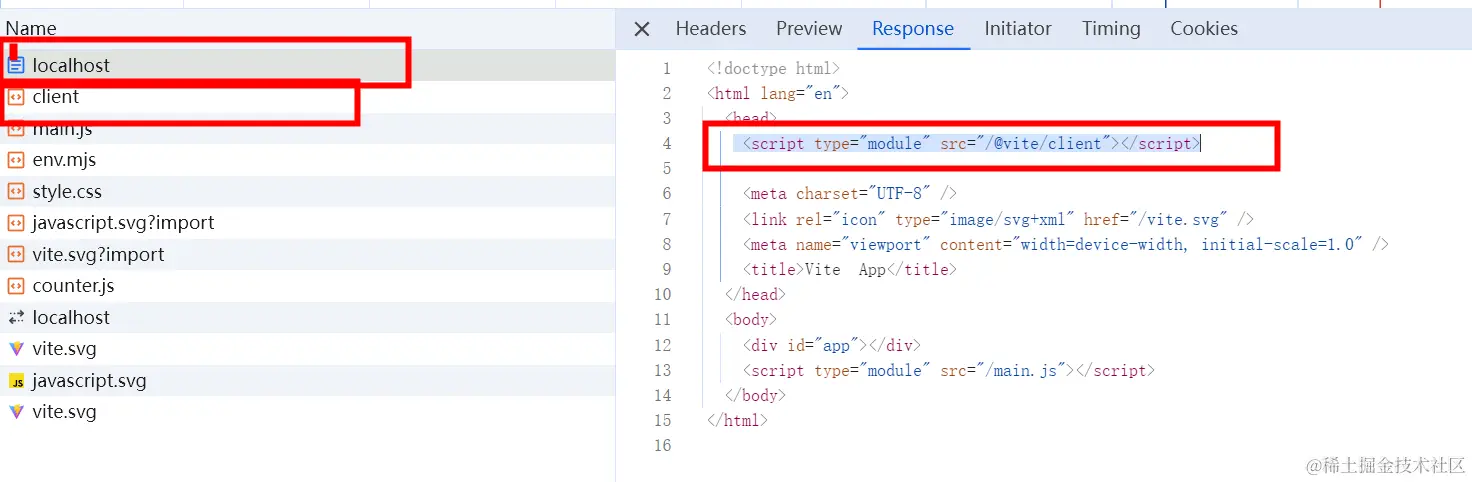Click the closing head tag line
The width and height of the screenshot is (1472, 482).
(x=755, y=295)
